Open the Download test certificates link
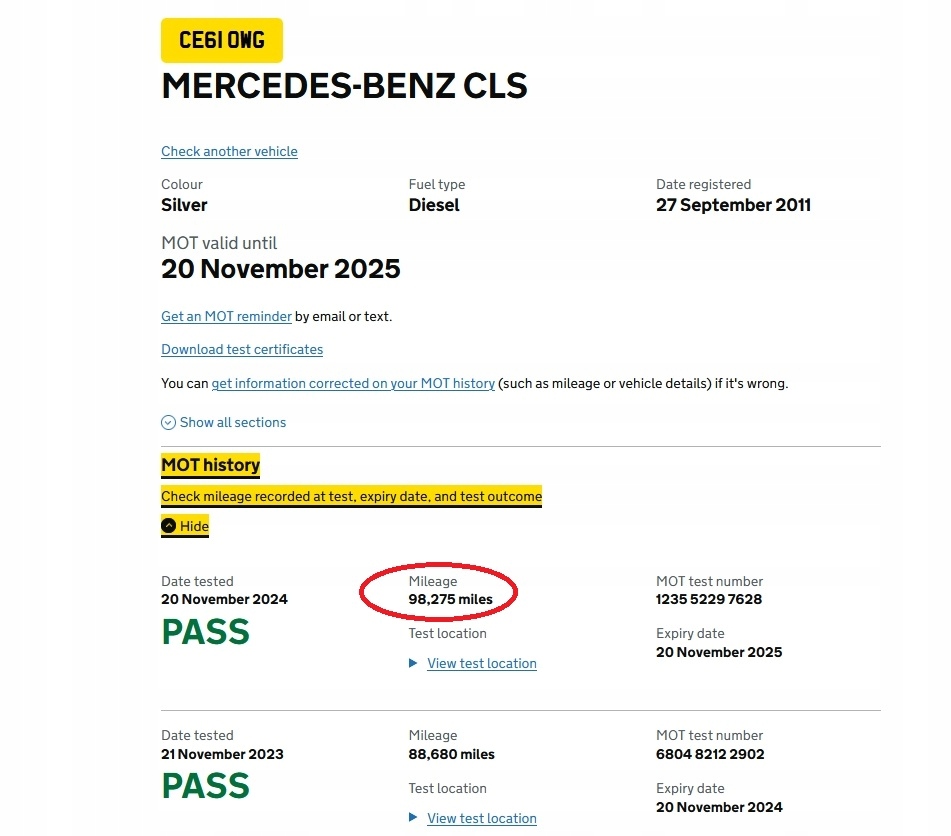The height and width of the screenshot is (836, 951). [x=241, y=349]
